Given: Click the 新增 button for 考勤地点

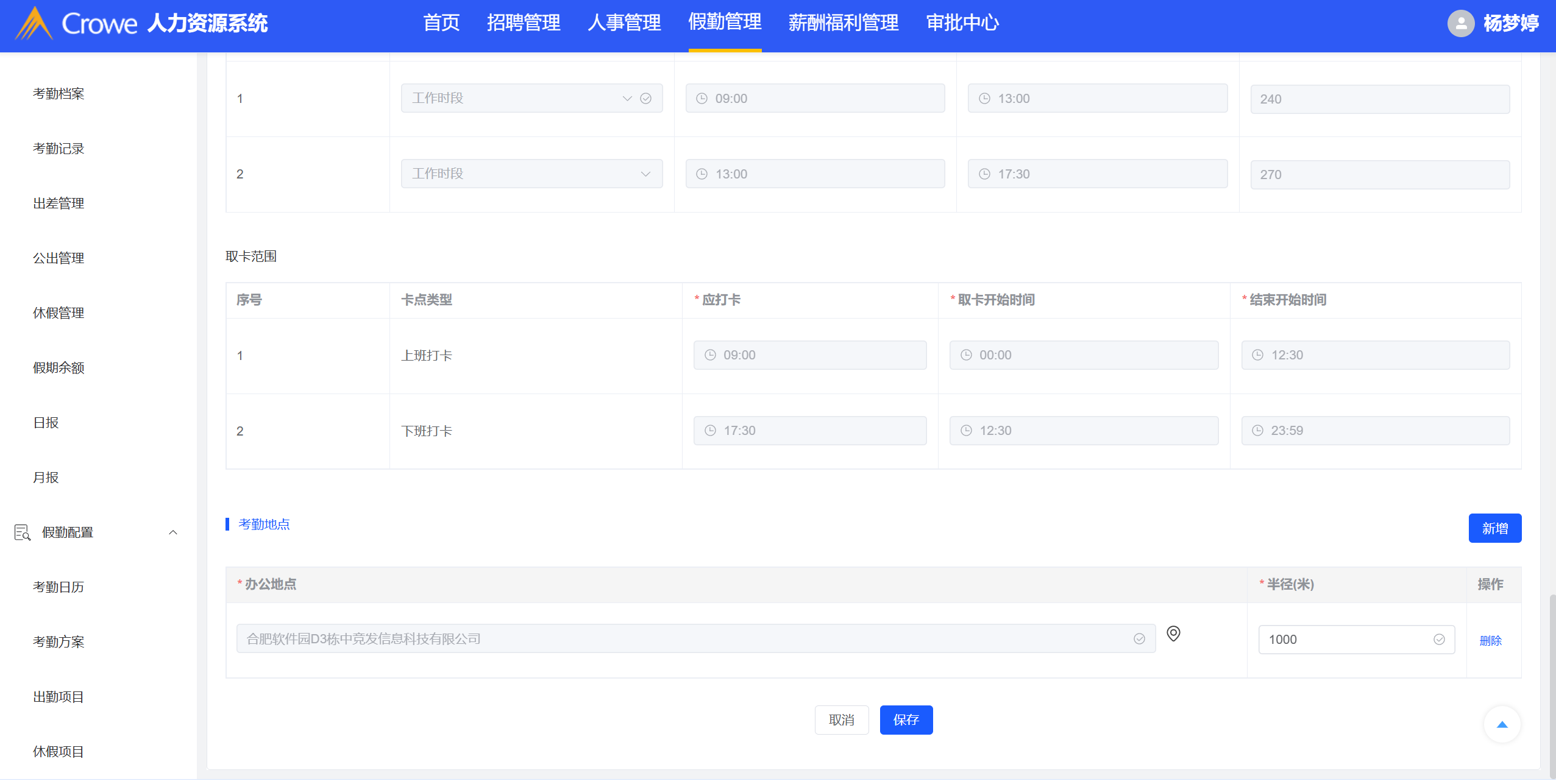Looking at the screenshot, I should tap(1494, 528).
